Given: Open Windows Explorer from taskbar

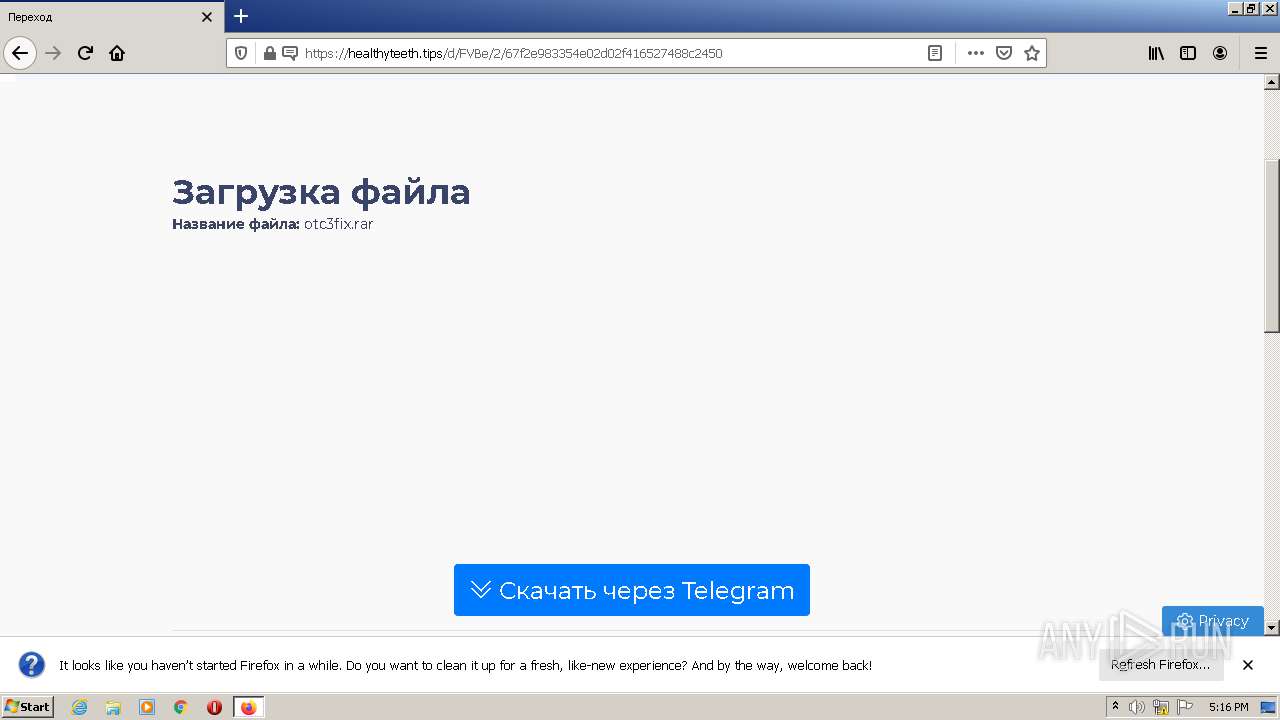Looking at the screenshot, I should point(113,707).
